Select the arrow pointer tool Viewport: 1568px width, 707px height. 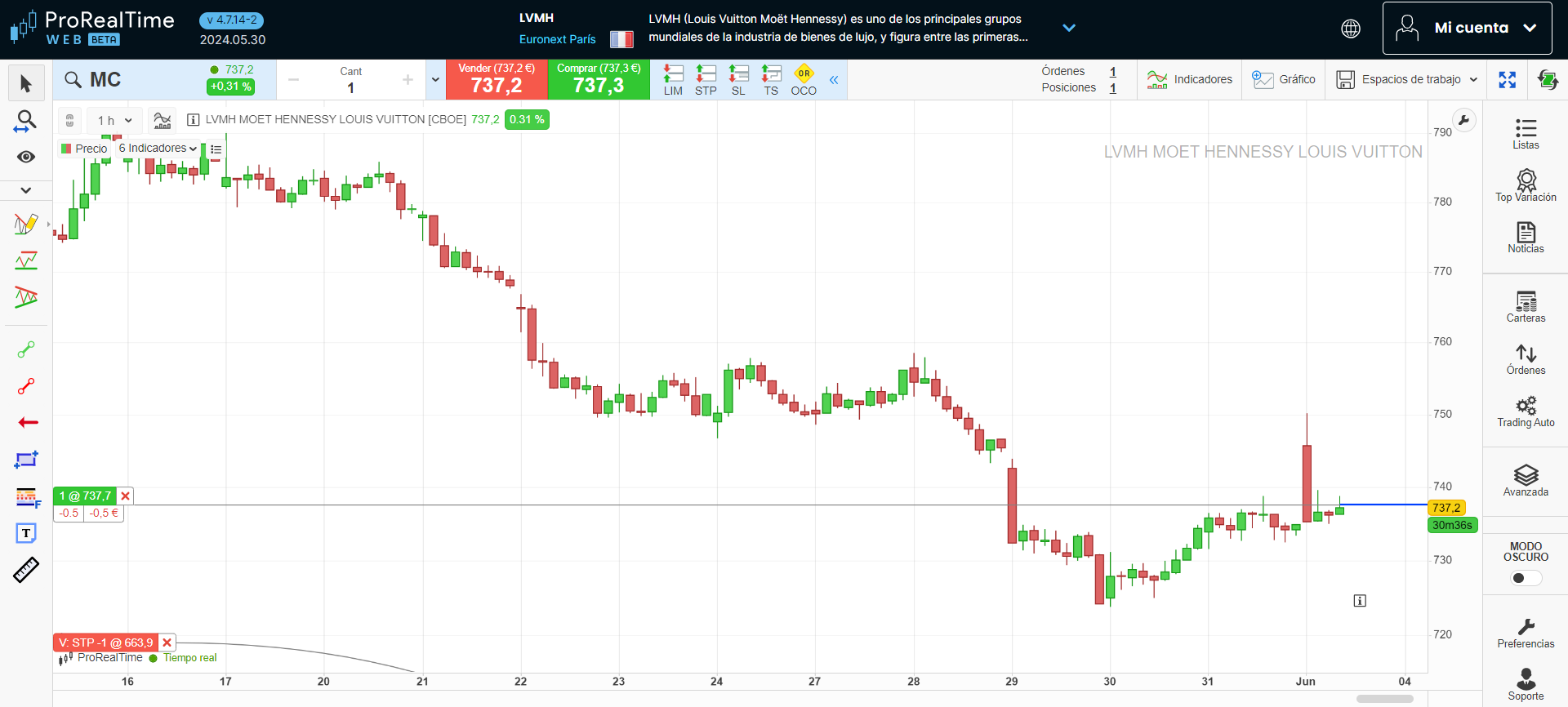[x=26, y=83]
